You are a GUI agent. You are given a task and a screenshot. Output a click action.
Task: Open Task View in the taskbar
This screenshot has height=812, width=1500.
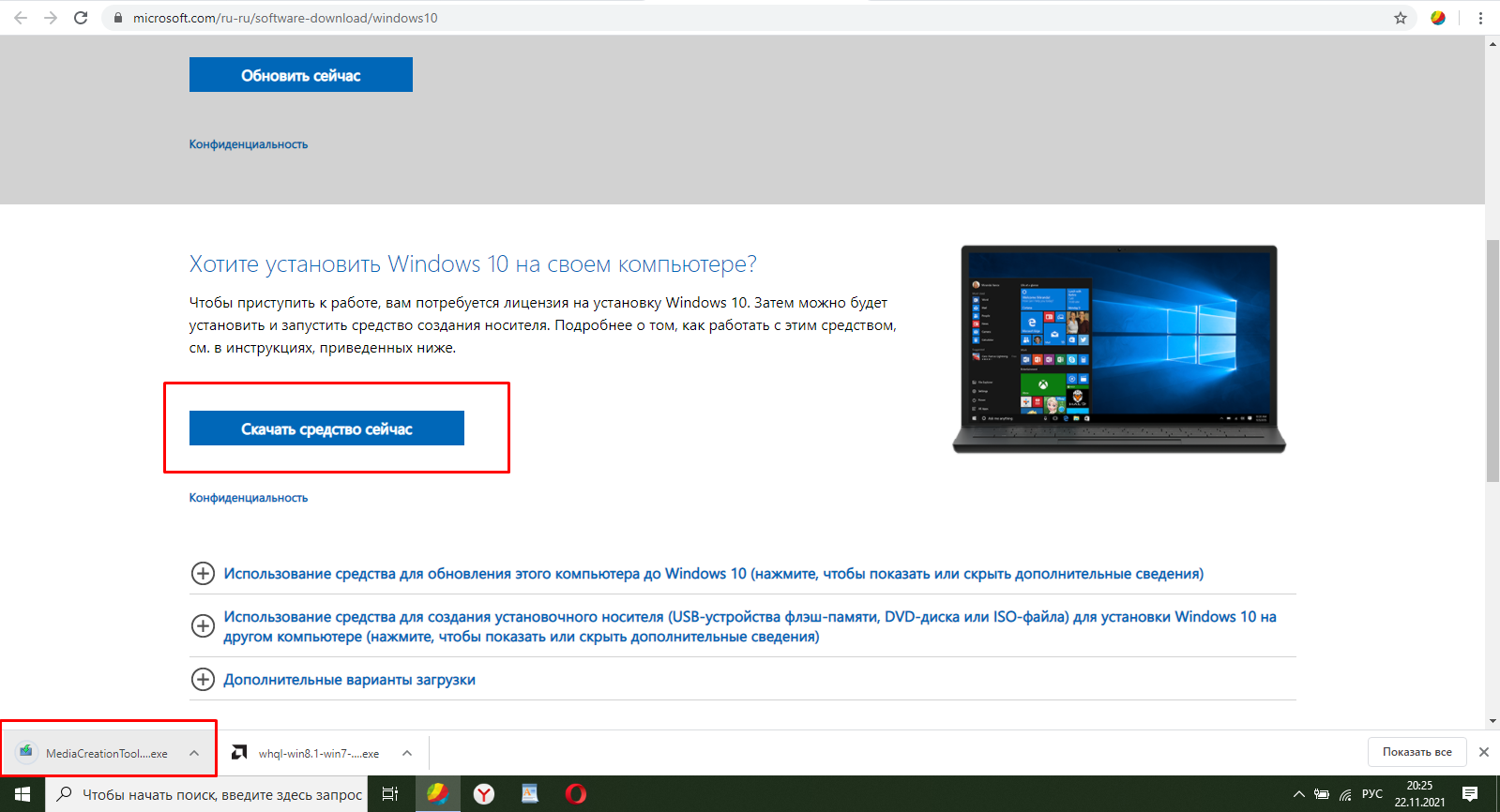point(390,794)
